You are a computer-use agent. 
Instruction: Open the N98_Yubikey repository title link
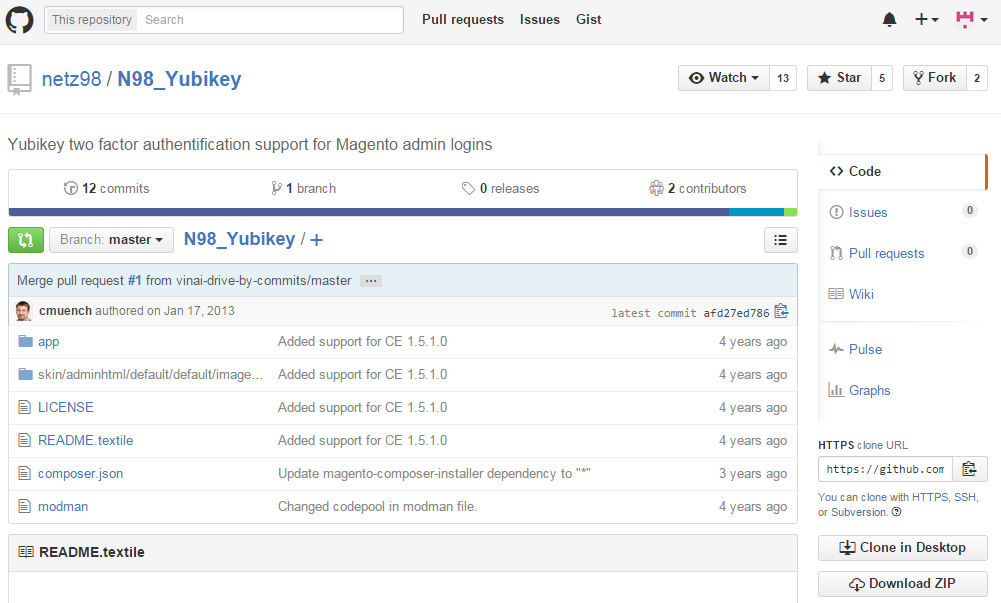(179, 79)
